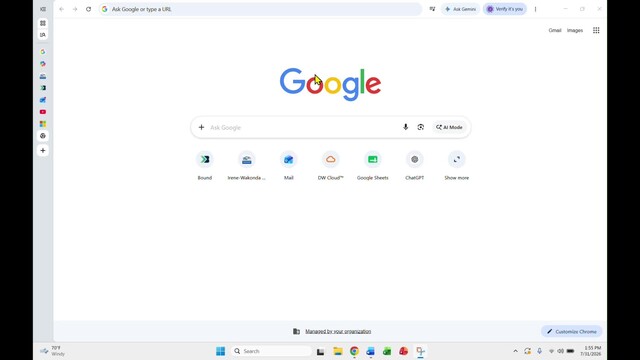The width and height of the screenshot is (640, 360).
Task: Open a new tab with the plus button
Action: coord(43,151)
